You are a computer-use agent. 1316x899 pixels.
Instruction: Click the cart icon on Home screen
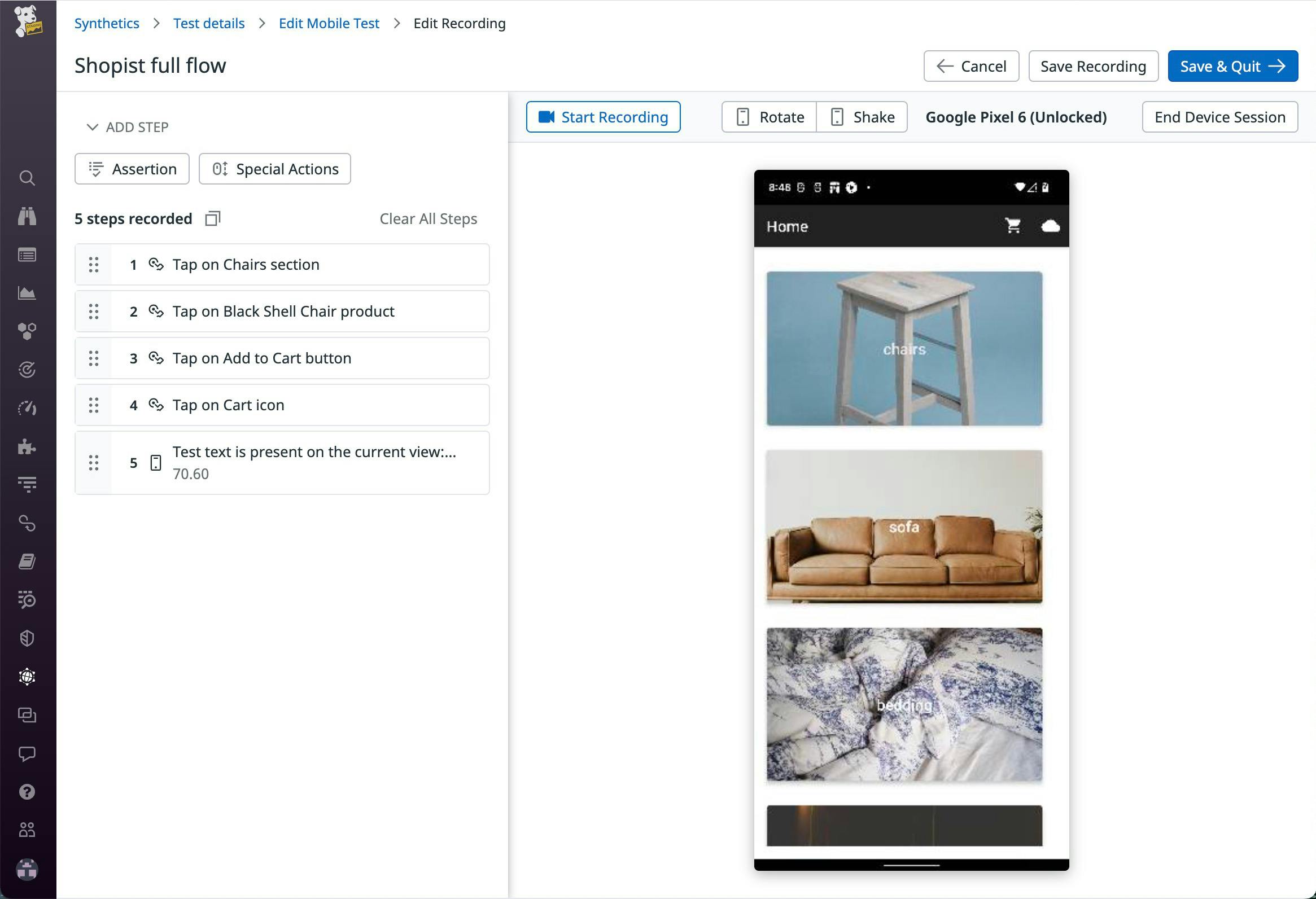tap(1013, 226)
